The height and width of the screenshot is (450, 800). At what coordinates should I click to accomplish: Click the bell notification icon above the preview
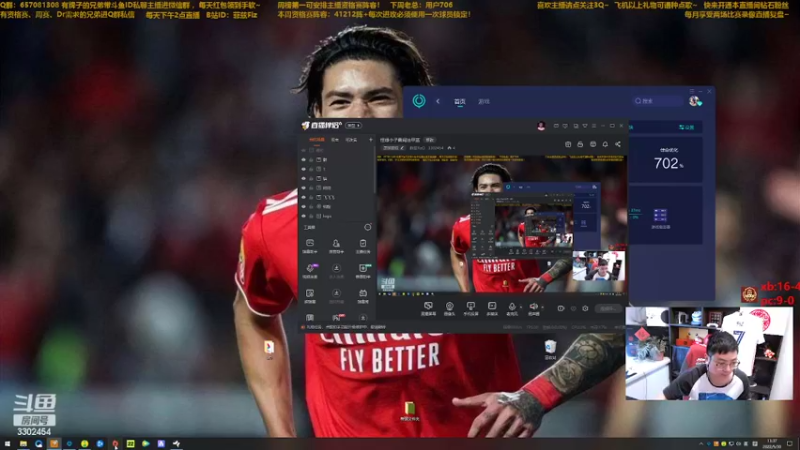(x=605, y=144)
